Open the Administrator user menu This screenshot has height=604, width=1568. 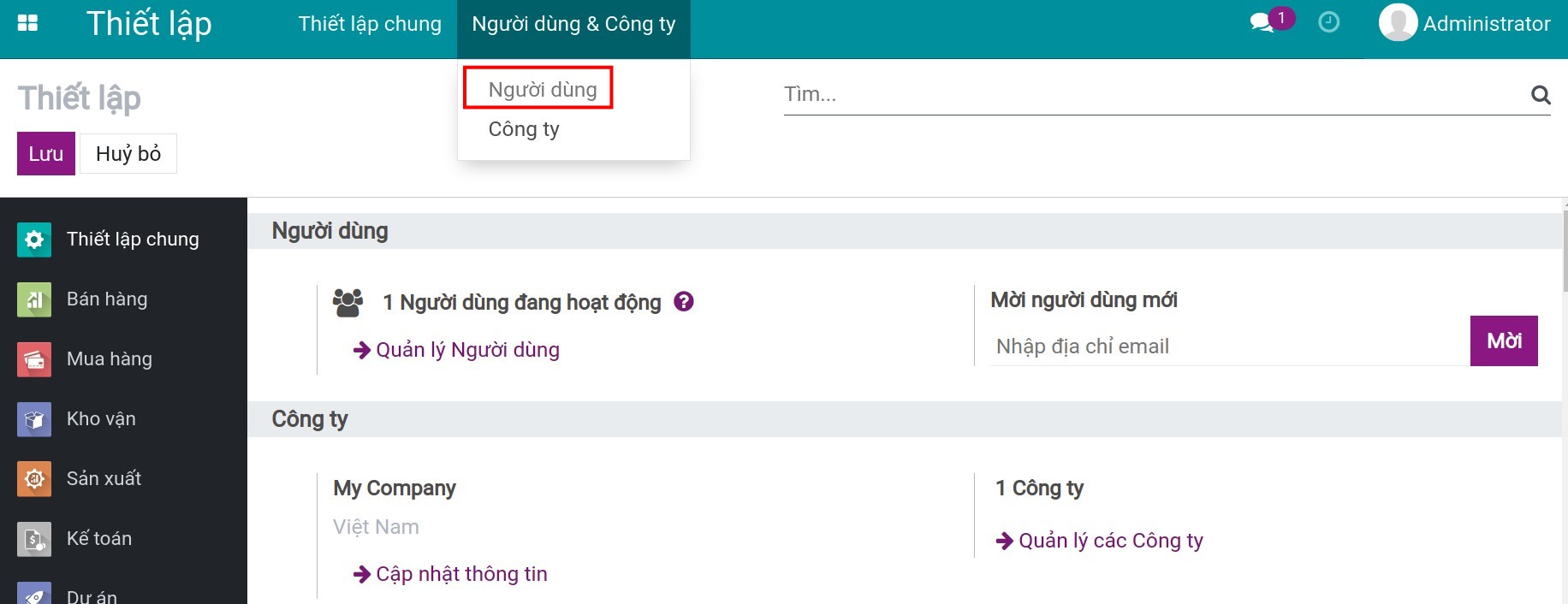(x=1464, y=23)
